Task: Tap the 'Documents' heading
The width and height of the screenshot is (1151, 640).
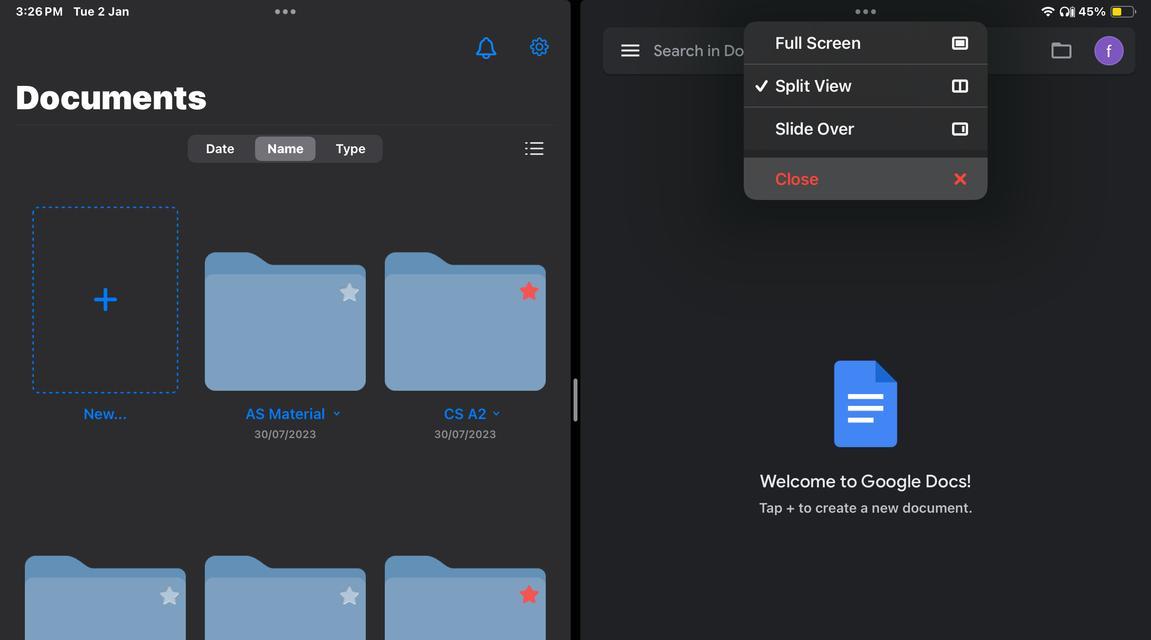Action: pyautogui.click(x=111, y=98)
